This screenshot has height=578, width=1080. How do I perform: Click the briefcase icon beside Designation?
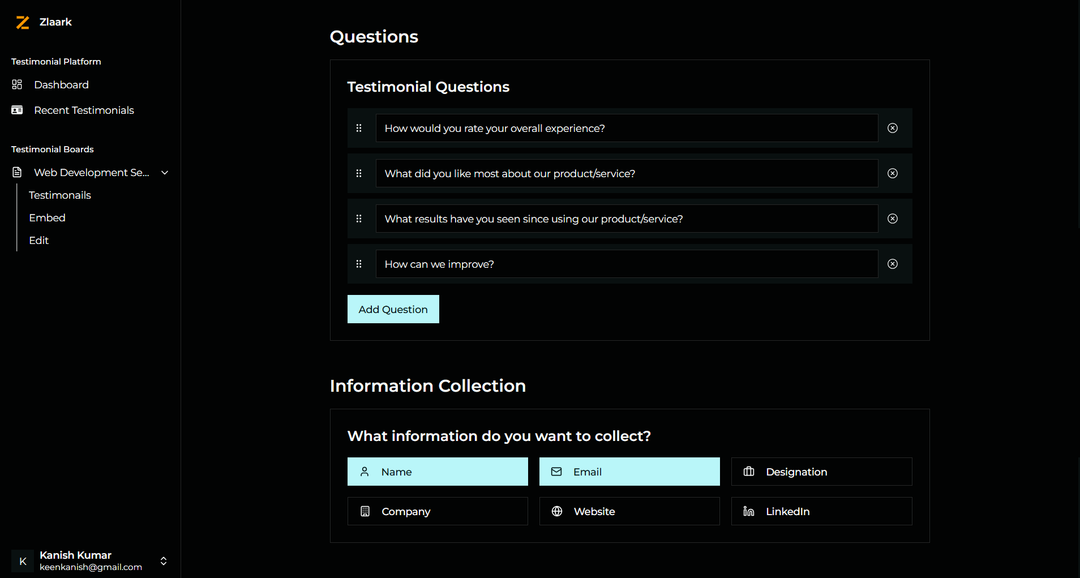[749, 471]
